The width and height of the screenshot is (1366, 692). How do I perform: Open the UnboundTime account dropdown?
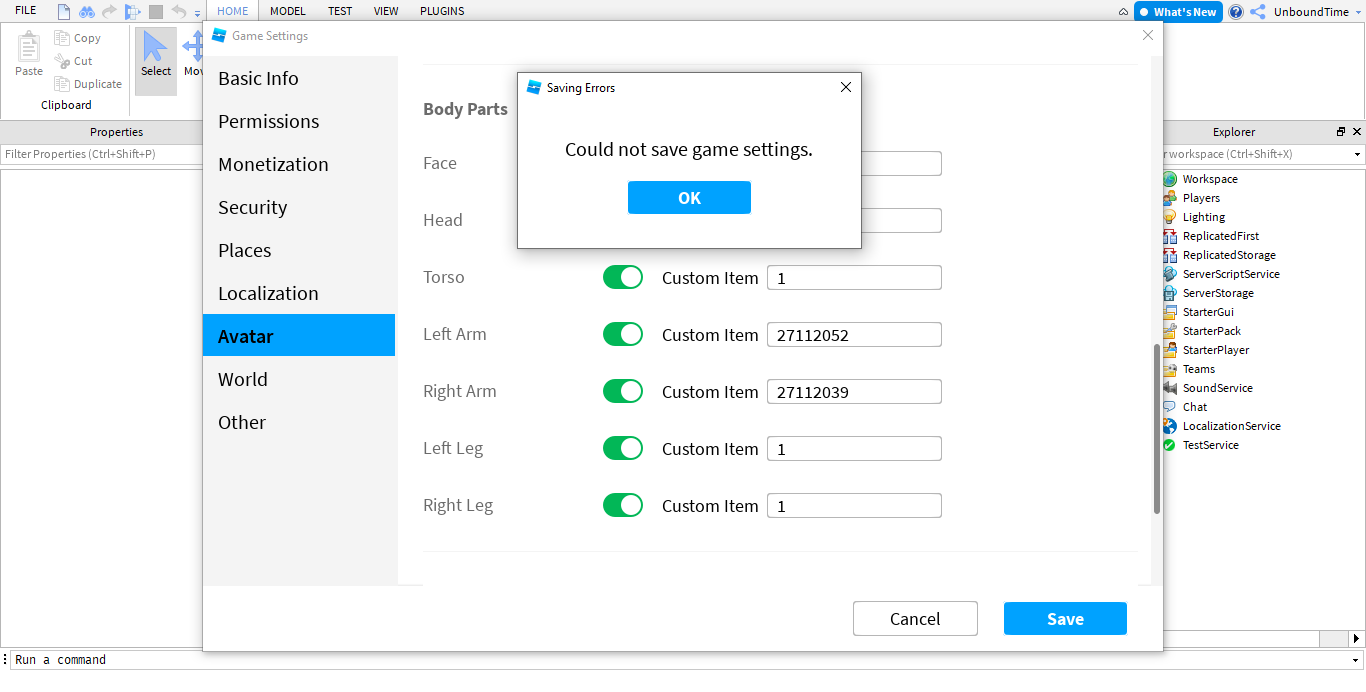coord(1310,12)
